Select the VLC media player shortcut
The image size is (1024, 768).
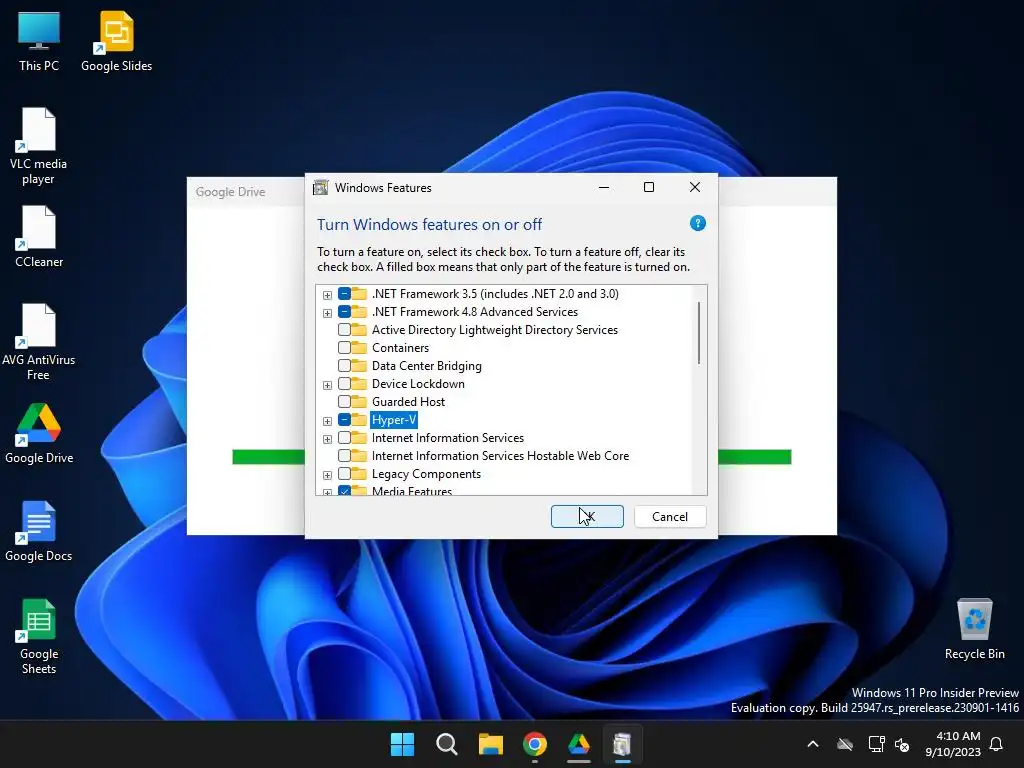(x=39, y=146)
